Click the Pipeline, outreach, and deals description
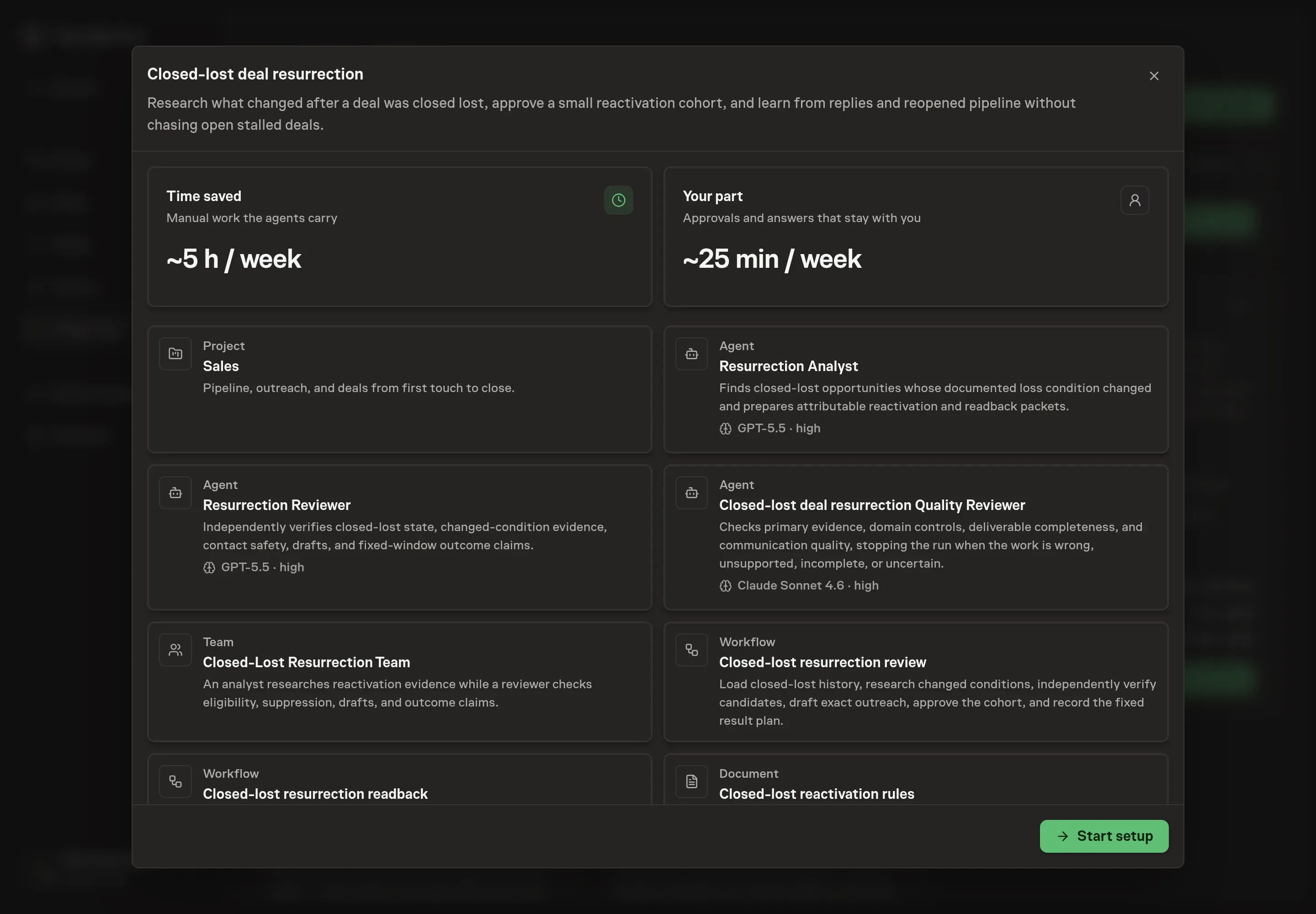The image size is (1316, 914). (x=359, y=388)
